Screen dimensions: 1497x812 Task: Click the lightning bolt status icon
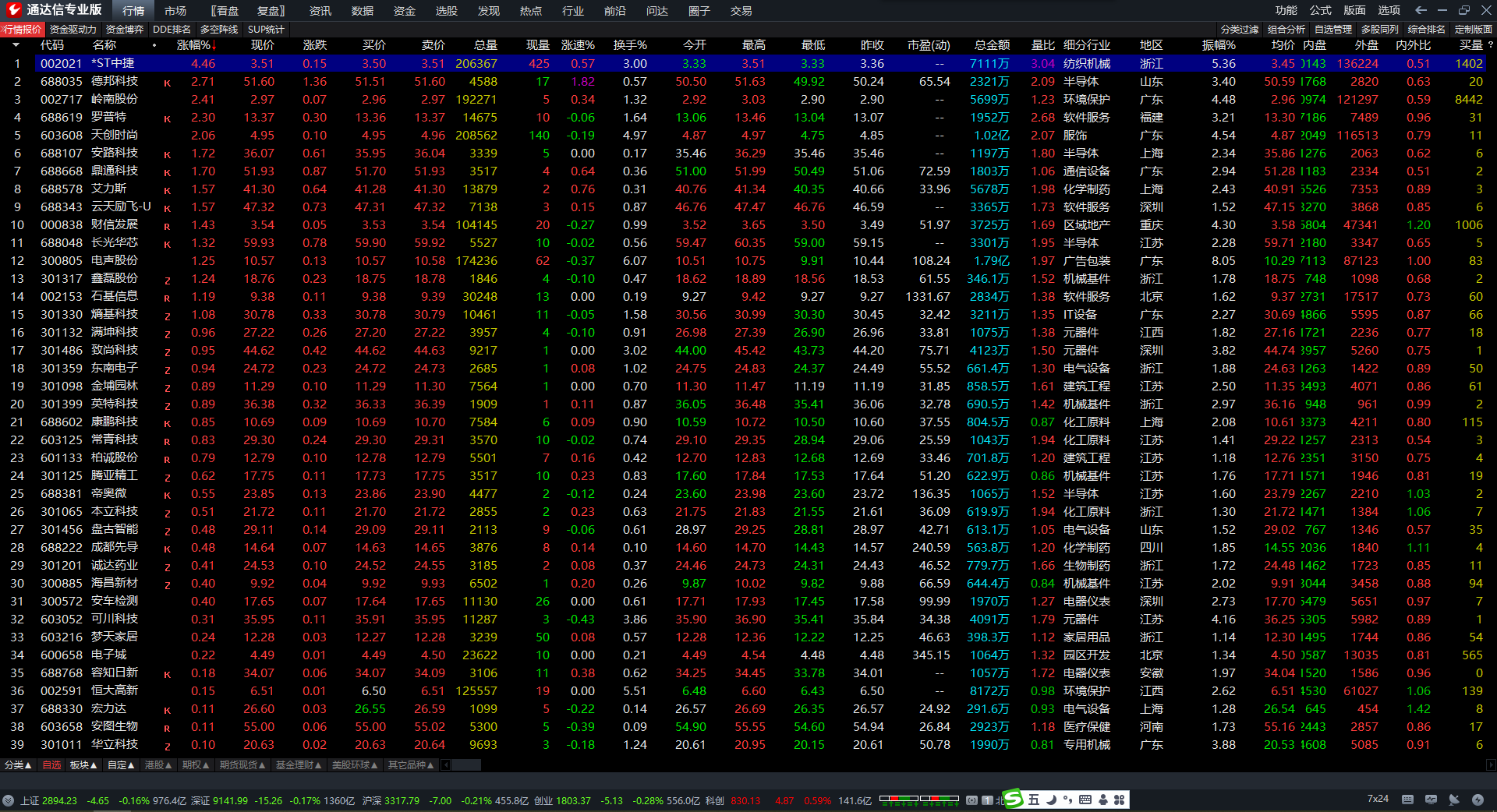(x=1478, y=800)
